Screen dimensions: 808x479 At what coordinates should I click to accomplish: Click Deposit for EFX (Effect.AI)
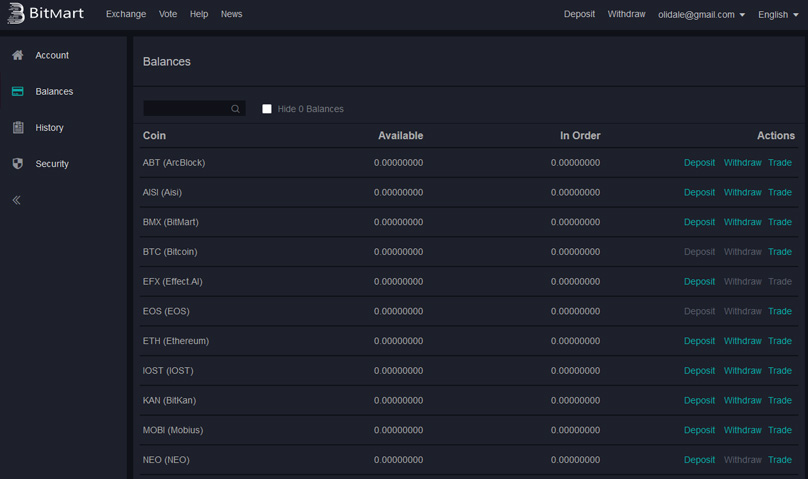(699, 281)
